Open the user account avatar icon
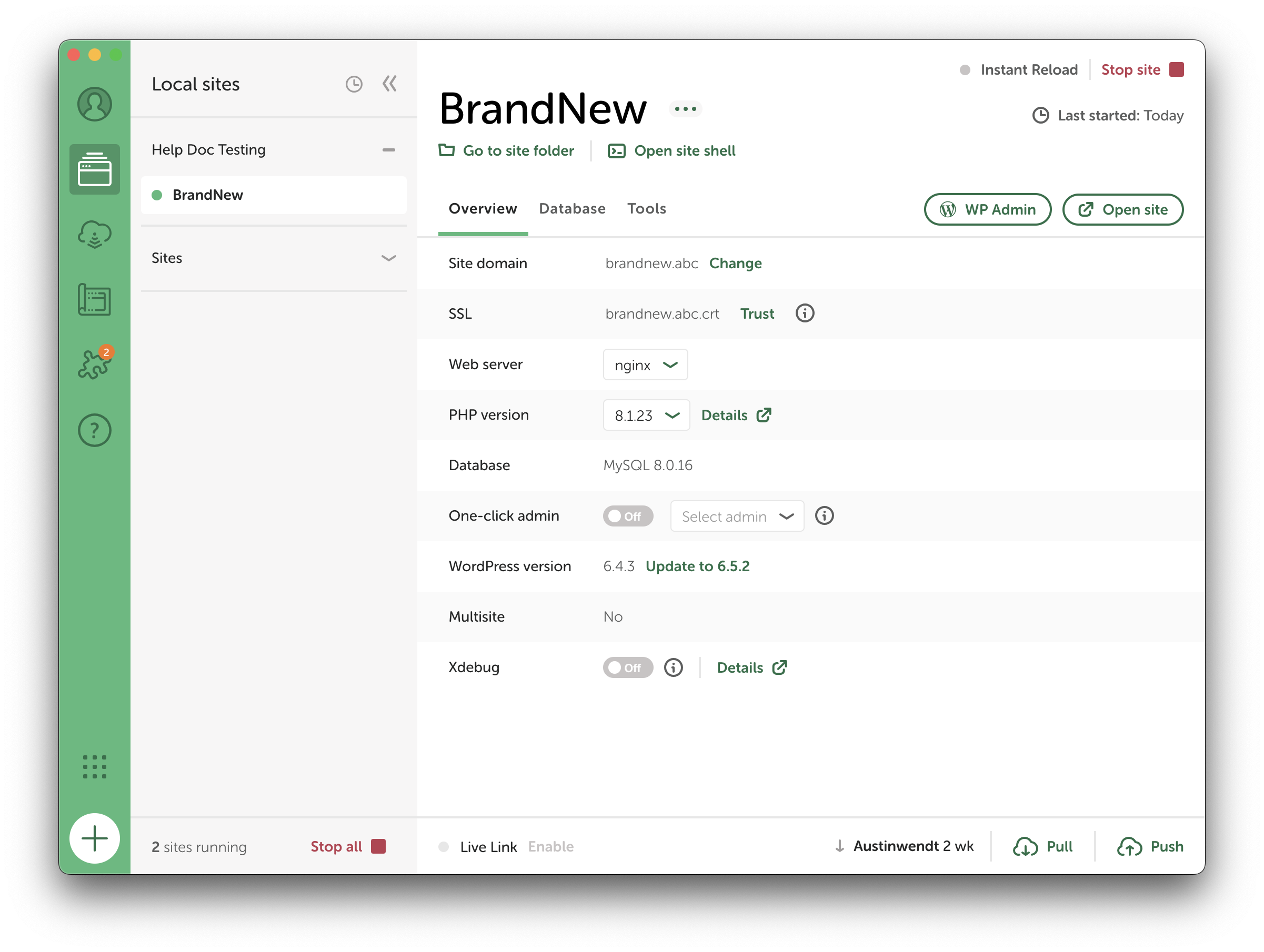The image size is (1264, 952). [94, 105]
